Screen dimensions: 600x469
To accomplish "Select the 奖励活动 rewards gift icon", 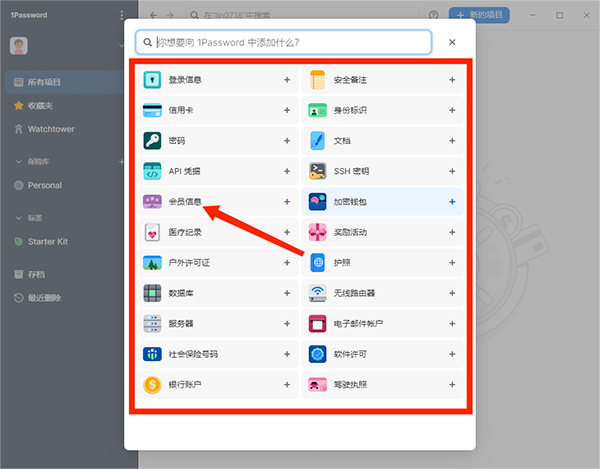I will point(317,232).
